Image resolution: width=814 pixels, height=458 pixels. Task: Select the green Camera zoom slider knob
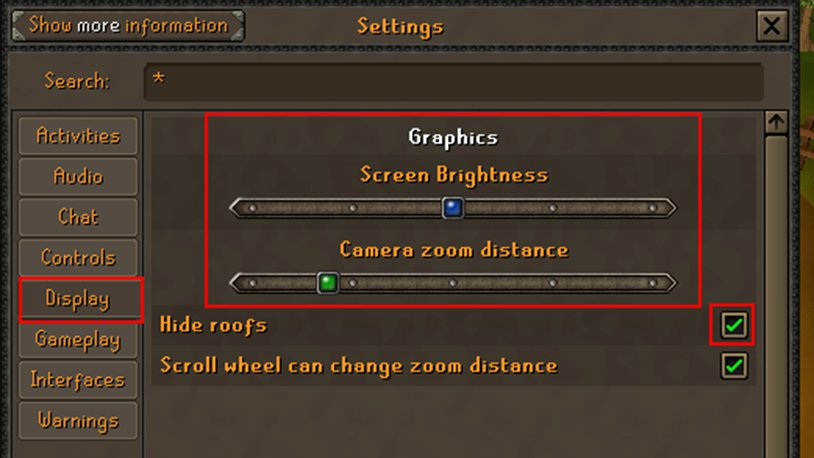[328, 283]
